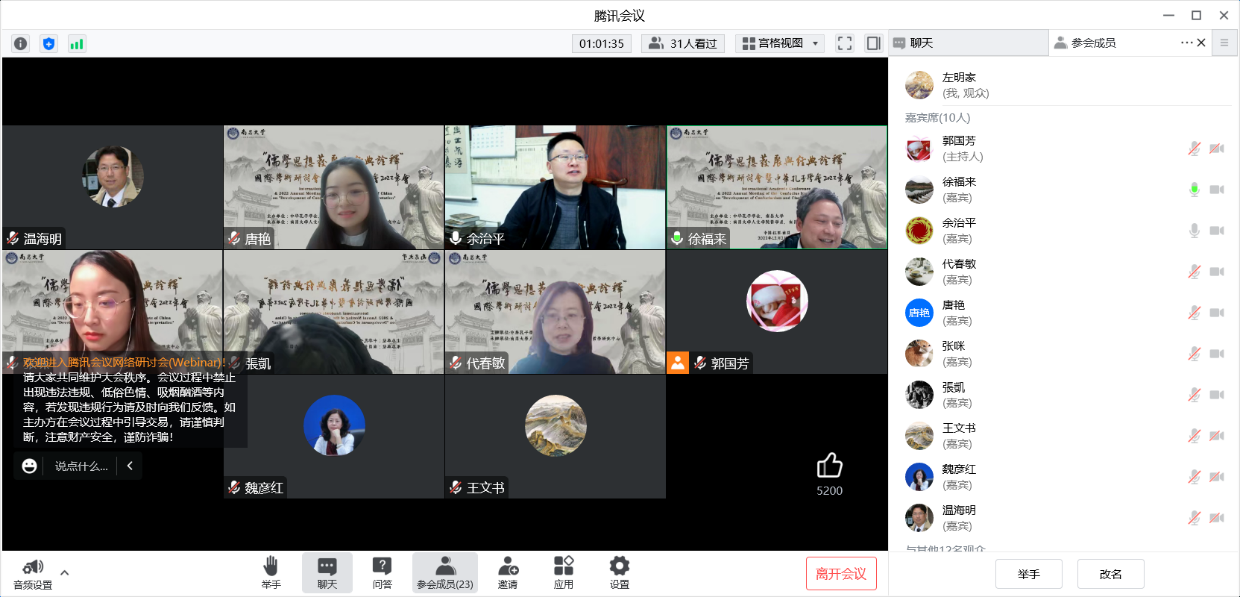
Task: Enter full screen mode
Action: [845, 43]
